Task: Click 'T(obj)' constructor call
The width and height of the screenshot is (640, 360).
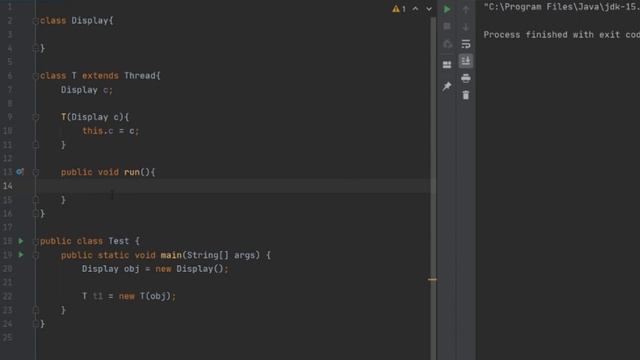Action: 155,296
